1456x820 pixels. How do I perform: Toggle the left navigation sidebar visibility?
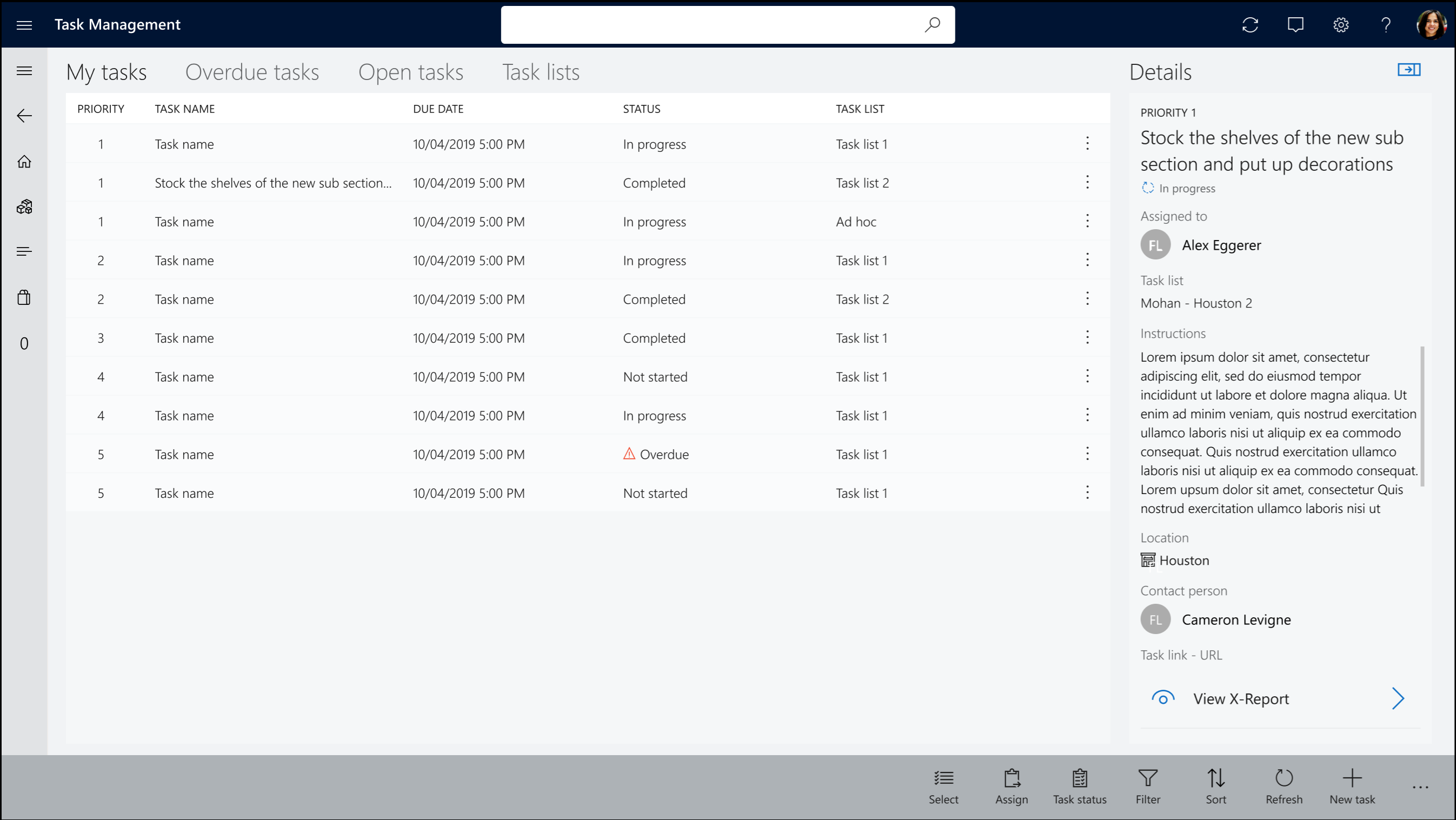point(24,70)
